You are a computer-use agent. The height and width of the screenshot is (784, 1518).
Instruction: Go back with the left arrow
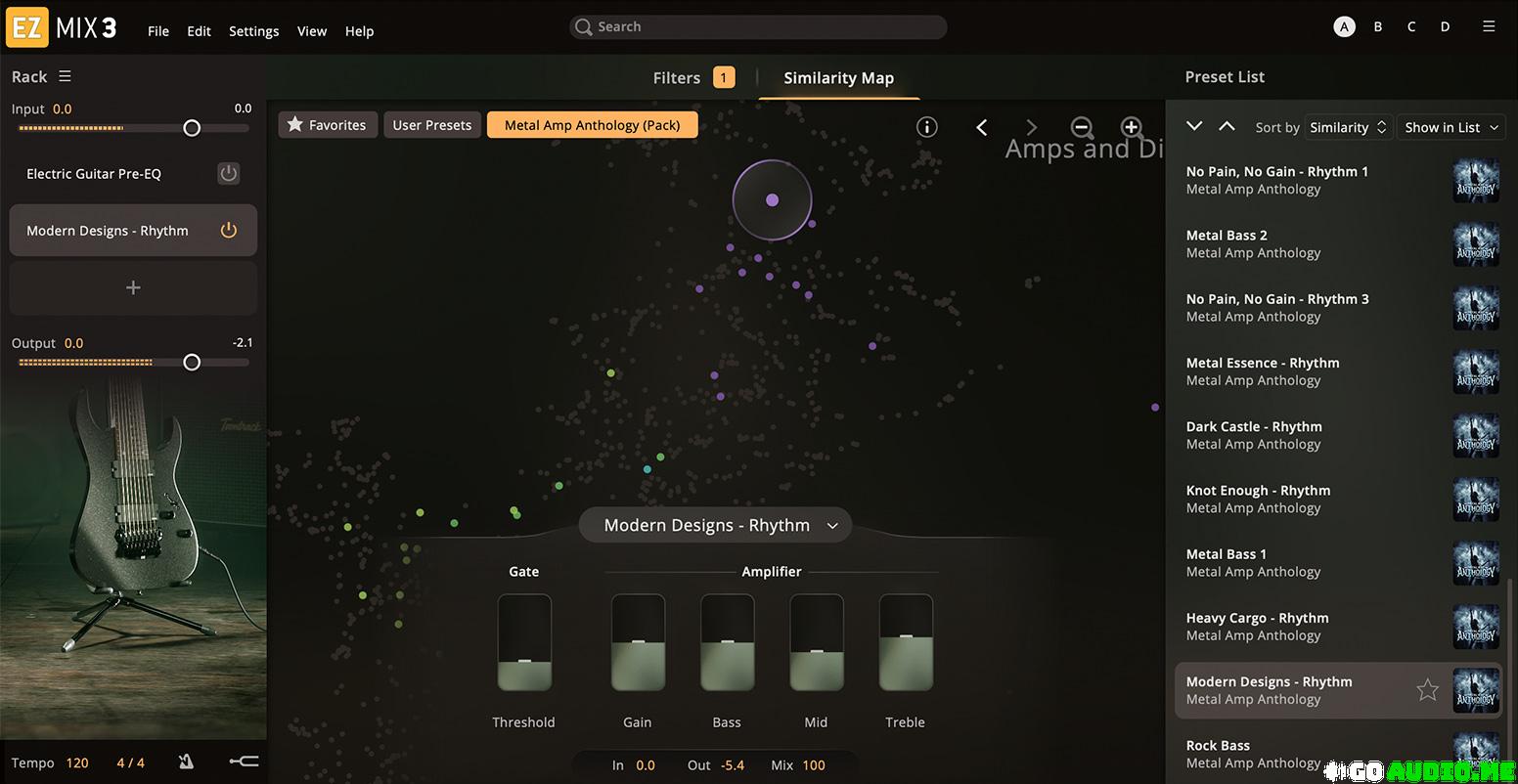click(x=982, y=127)
